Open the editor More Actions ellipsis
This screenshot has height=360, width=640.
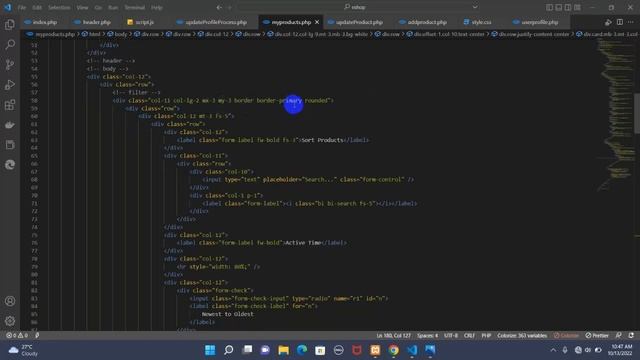[631, 22]
